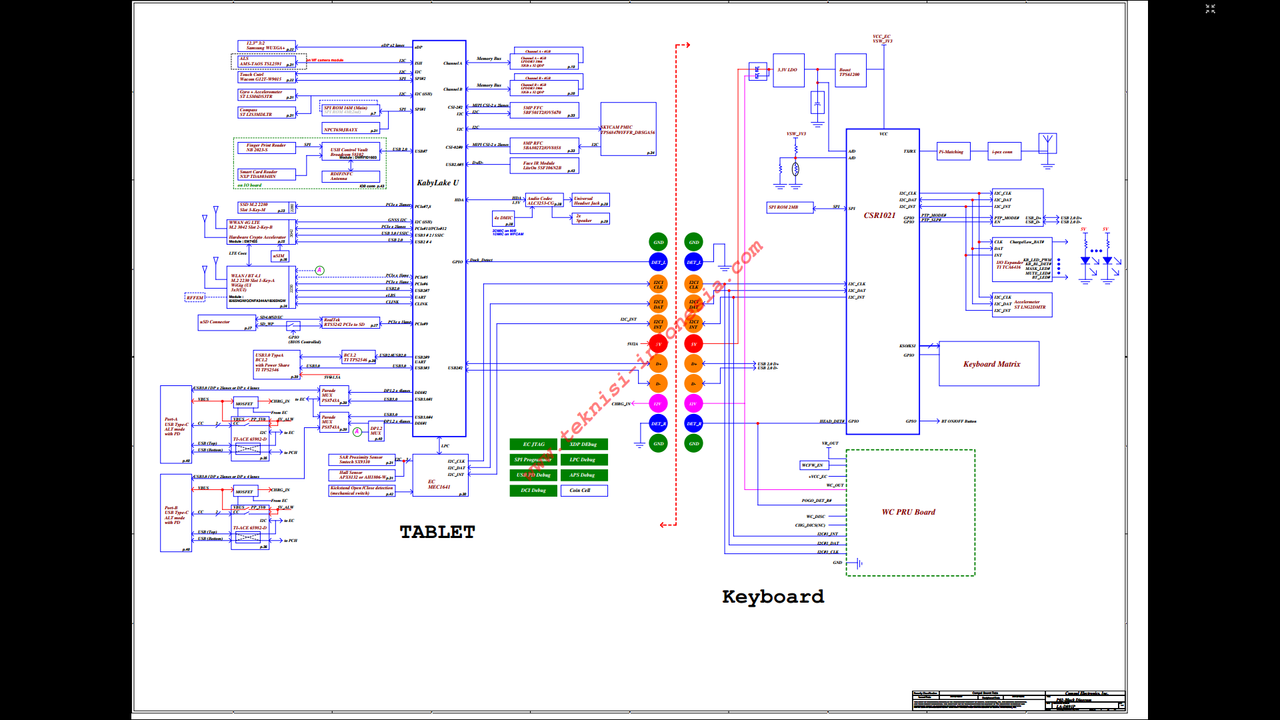Click the LPC Debug green box
The width and height of the screenshot is (1280, 720).
[582, 460]
